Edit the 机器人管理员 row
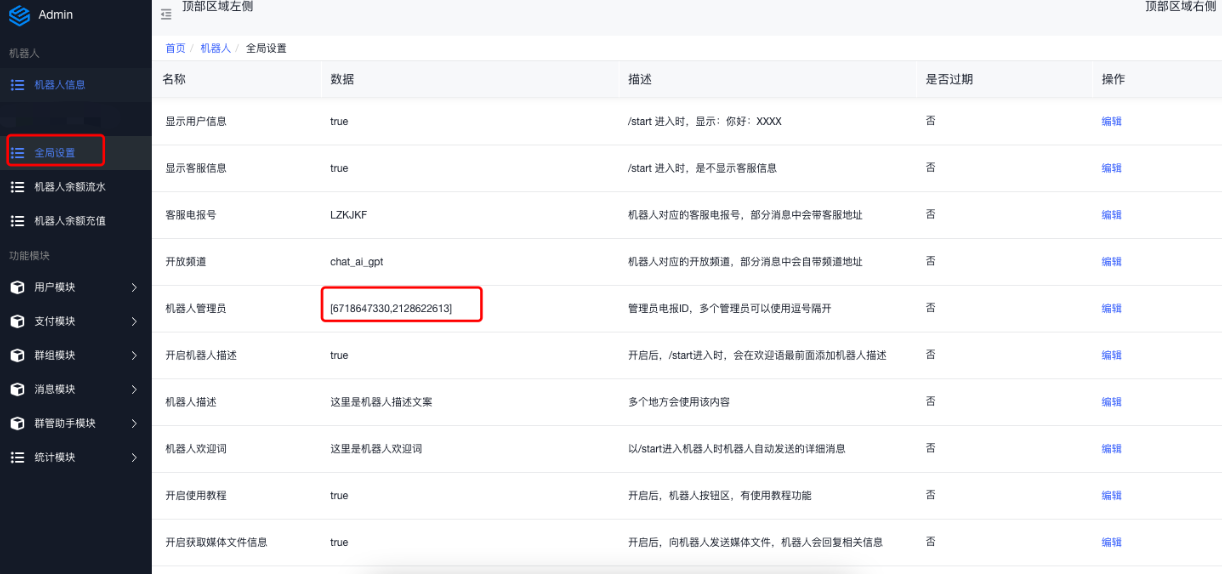The height and width of the screenshot is (574, 1222). (x=1111, y=309)
